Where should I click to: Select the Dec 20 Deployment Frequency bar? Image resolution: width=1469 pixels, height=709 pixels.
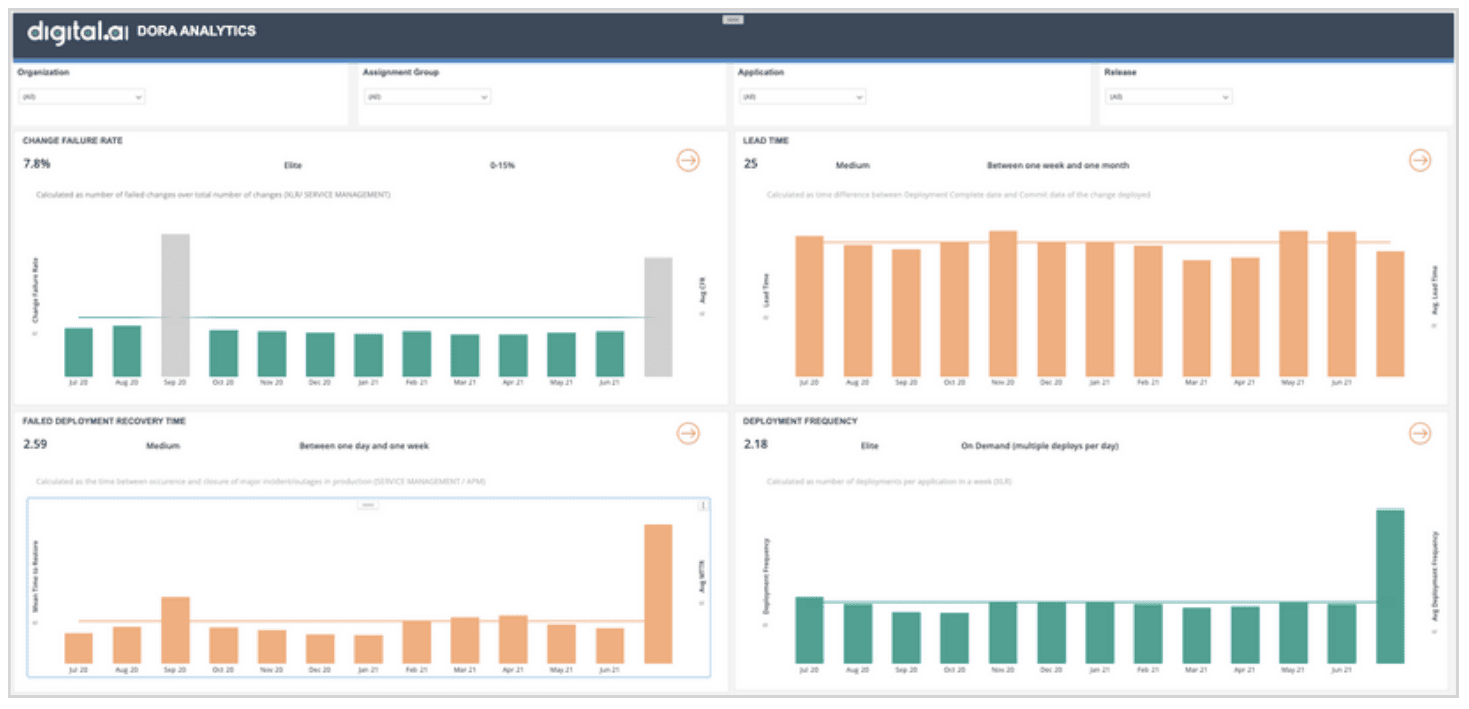point(1052,632)
